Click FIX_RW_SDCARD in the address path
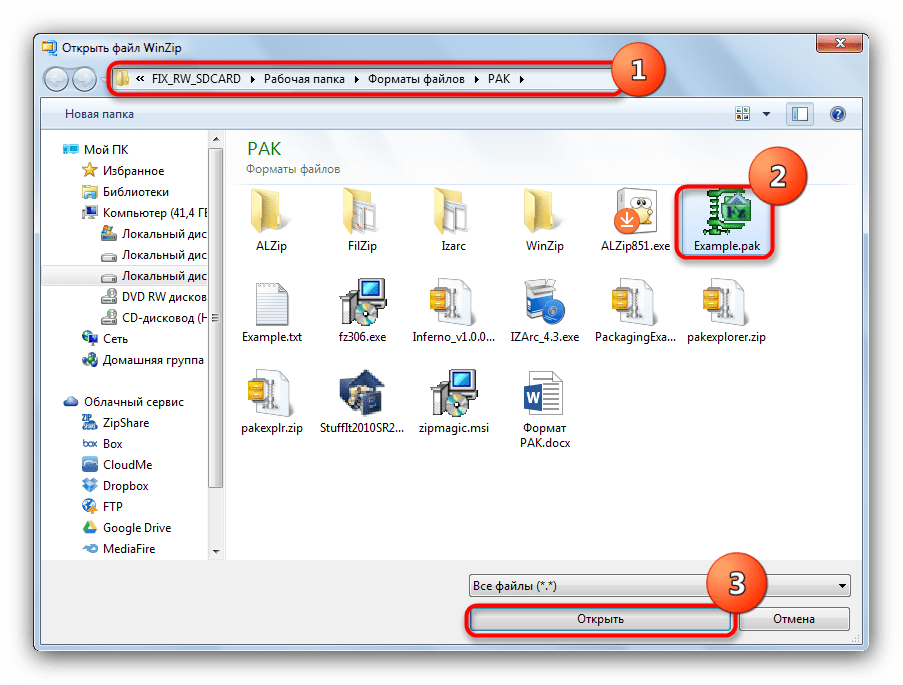The width and height of the screenshot is (903, 685). [196, 79]
